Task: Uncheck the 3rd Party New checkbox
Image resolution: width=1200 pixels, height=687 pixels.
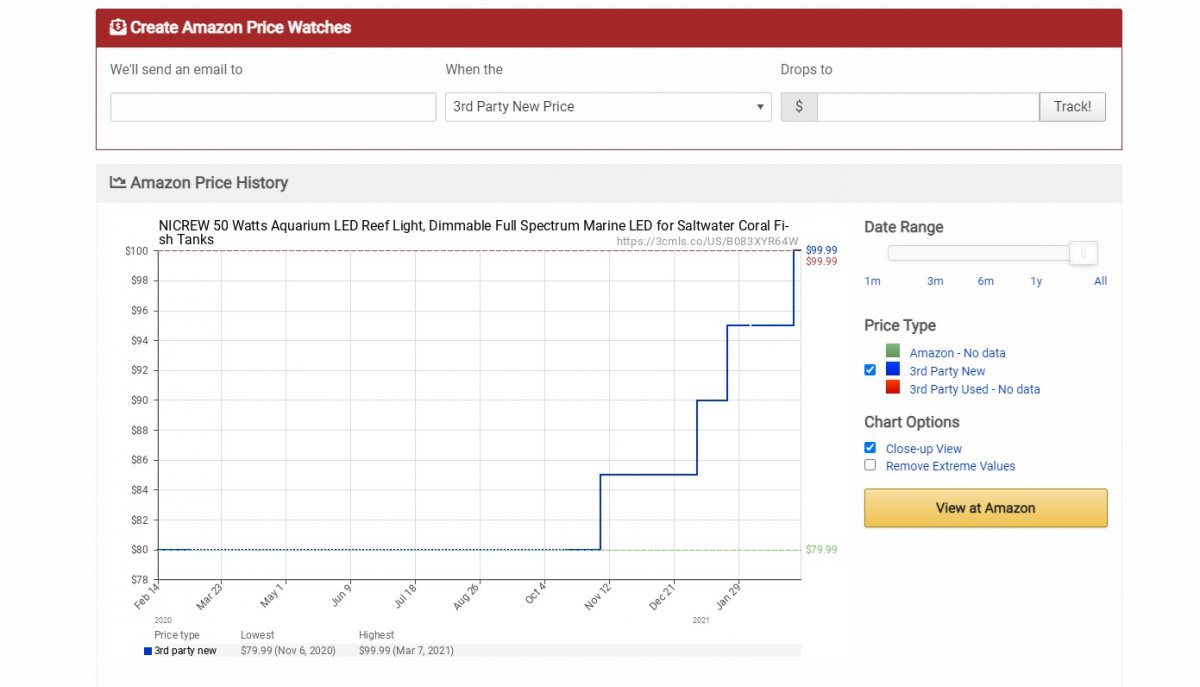Action: point(870,370)
